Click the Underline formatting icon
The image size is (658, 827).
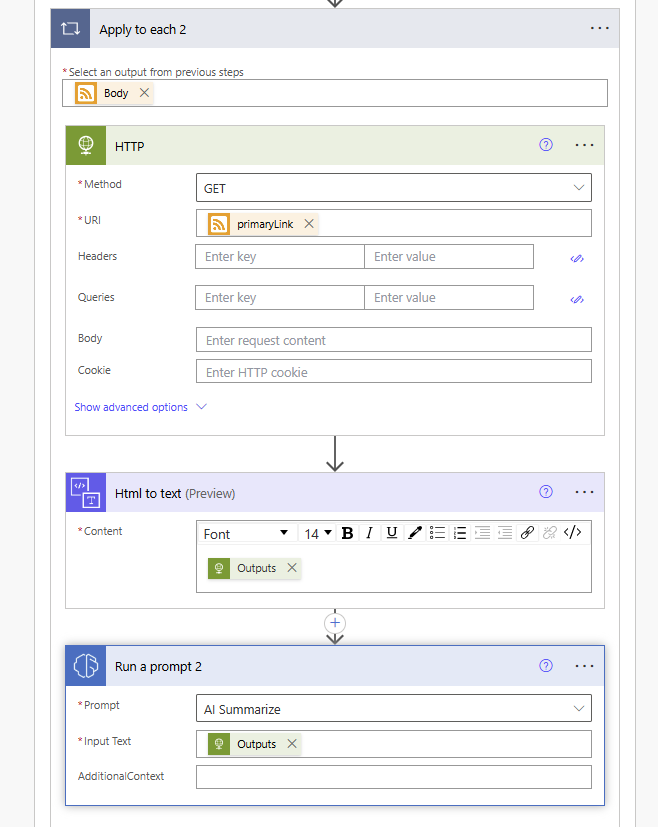[x=391, y=533]
